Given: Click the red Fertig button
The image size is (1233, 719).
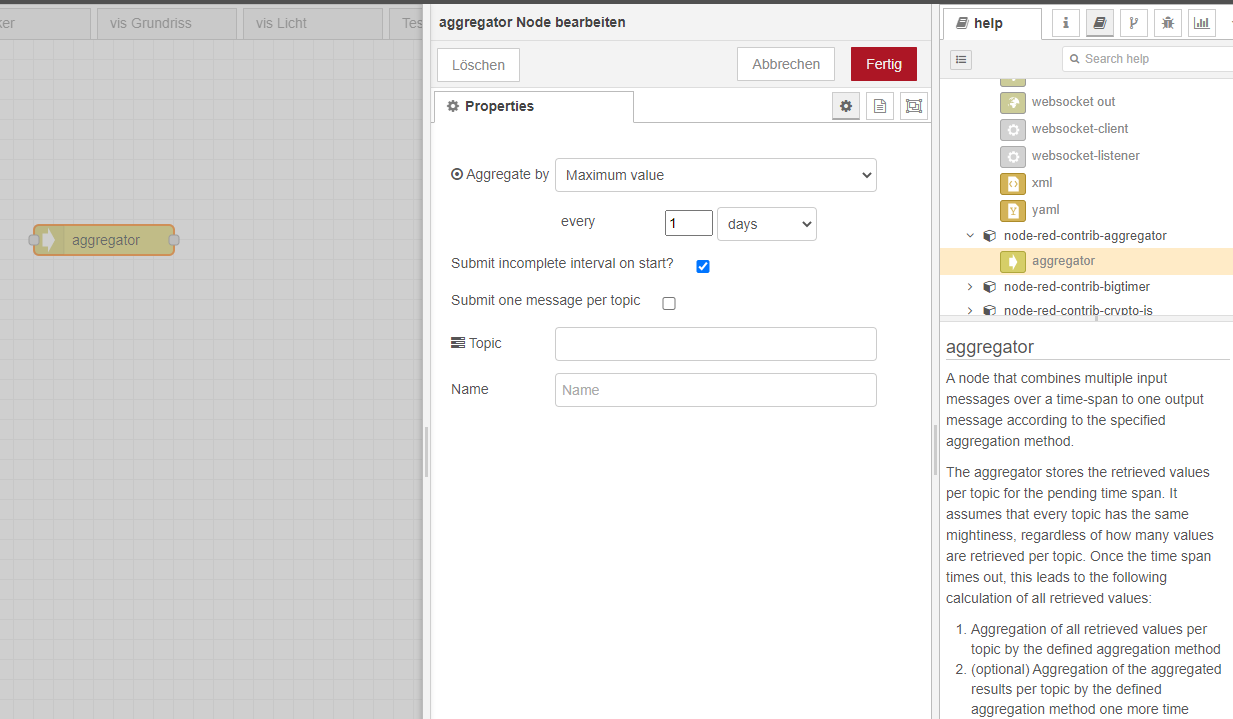Looking at the screenshot, I should 883,64.
